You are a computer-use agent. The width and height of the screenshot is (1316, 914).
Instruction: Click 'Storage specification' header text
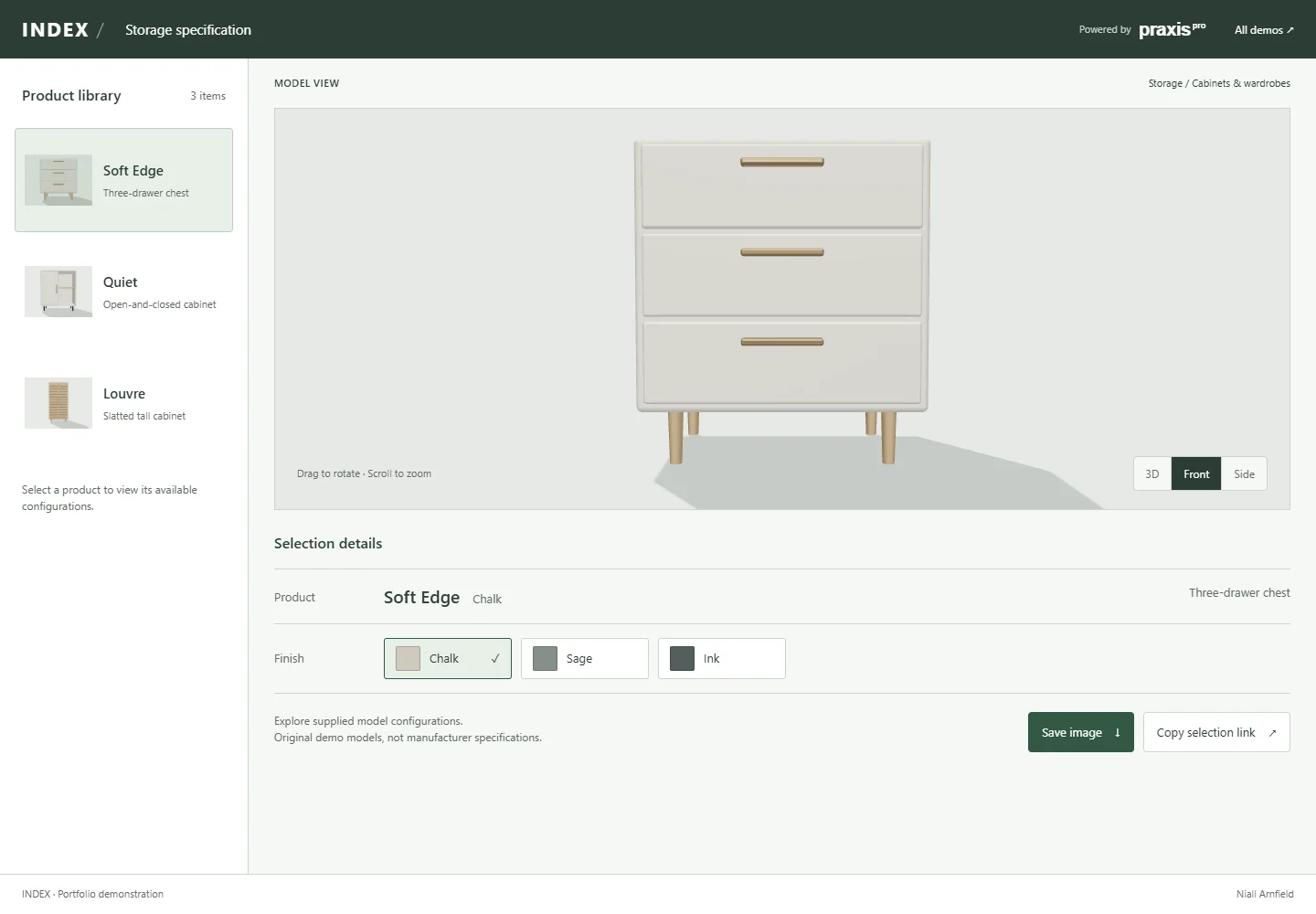click(x=188, y=30)
